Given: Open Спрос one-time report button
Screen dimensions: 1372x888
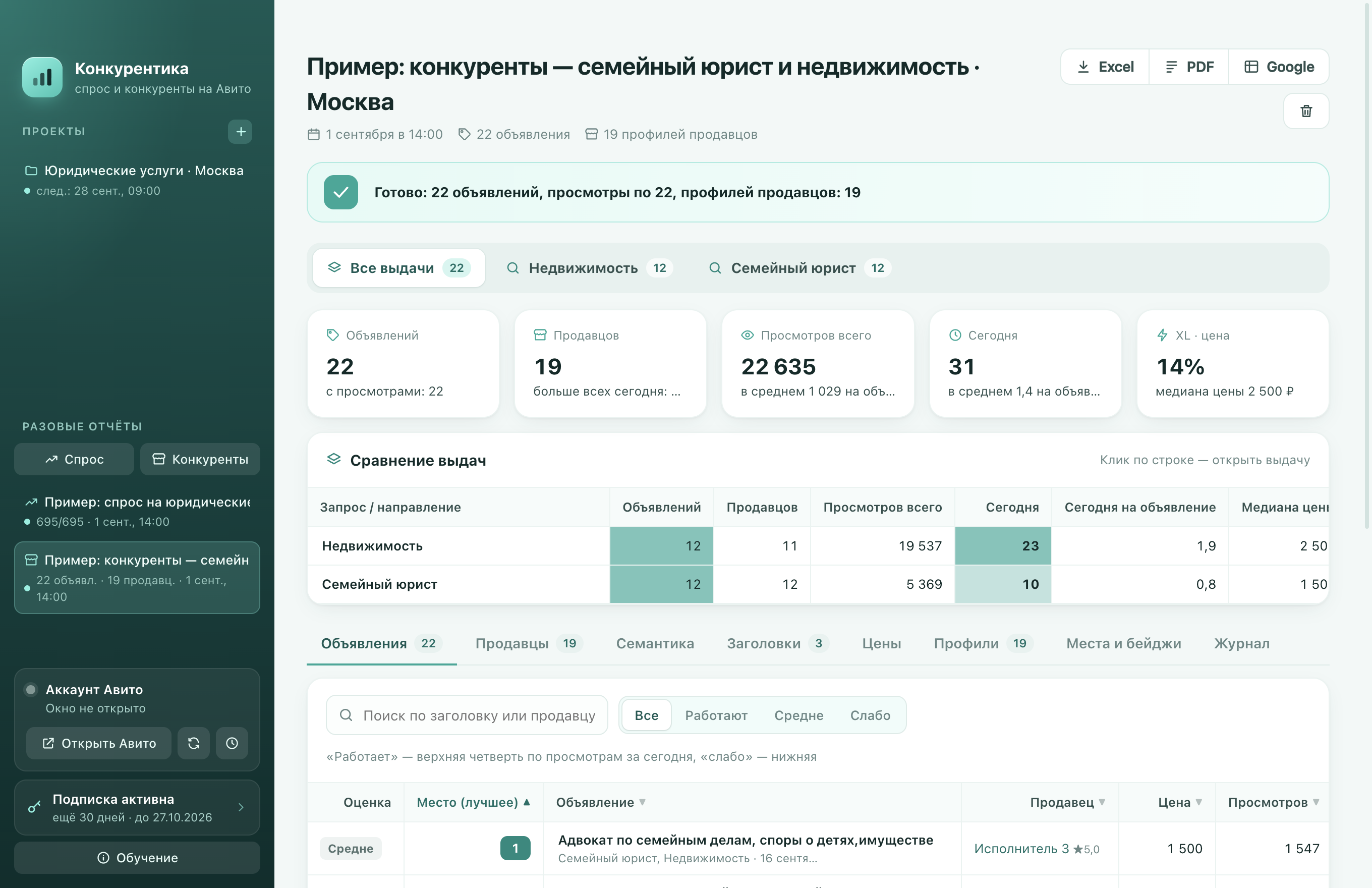Looking at the screenshot, I should 74,459.
